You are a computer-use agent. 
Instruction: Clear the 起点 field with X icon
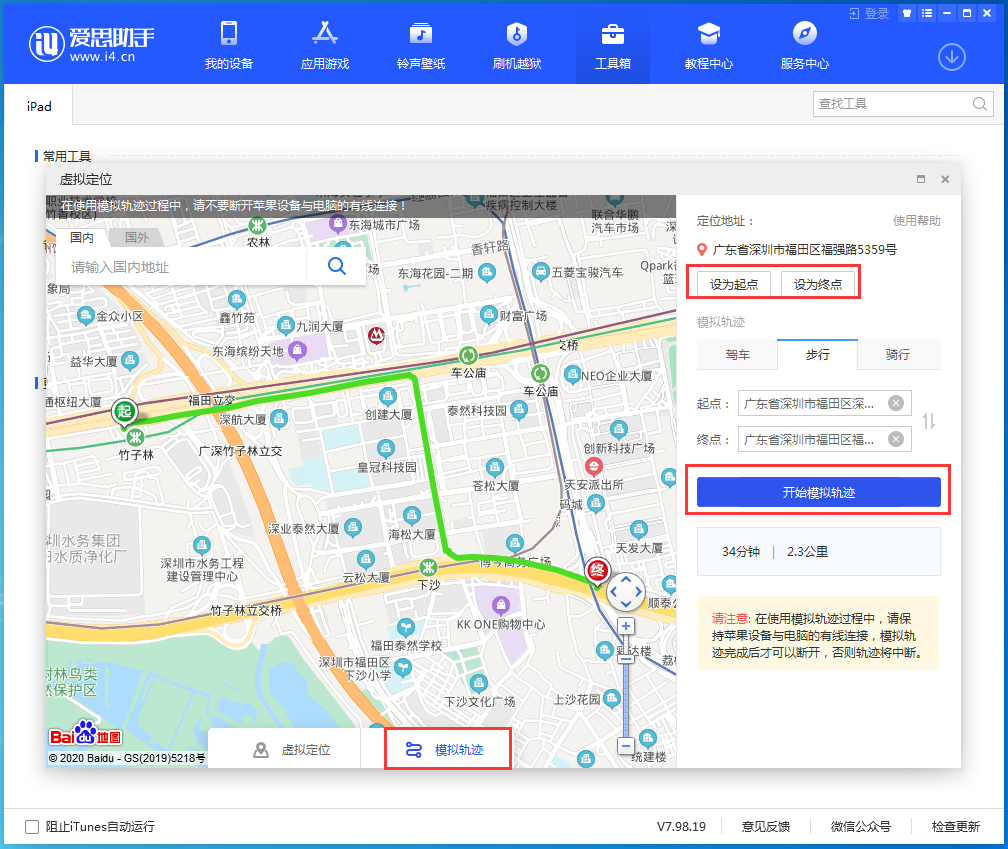(x=896, y=403)
